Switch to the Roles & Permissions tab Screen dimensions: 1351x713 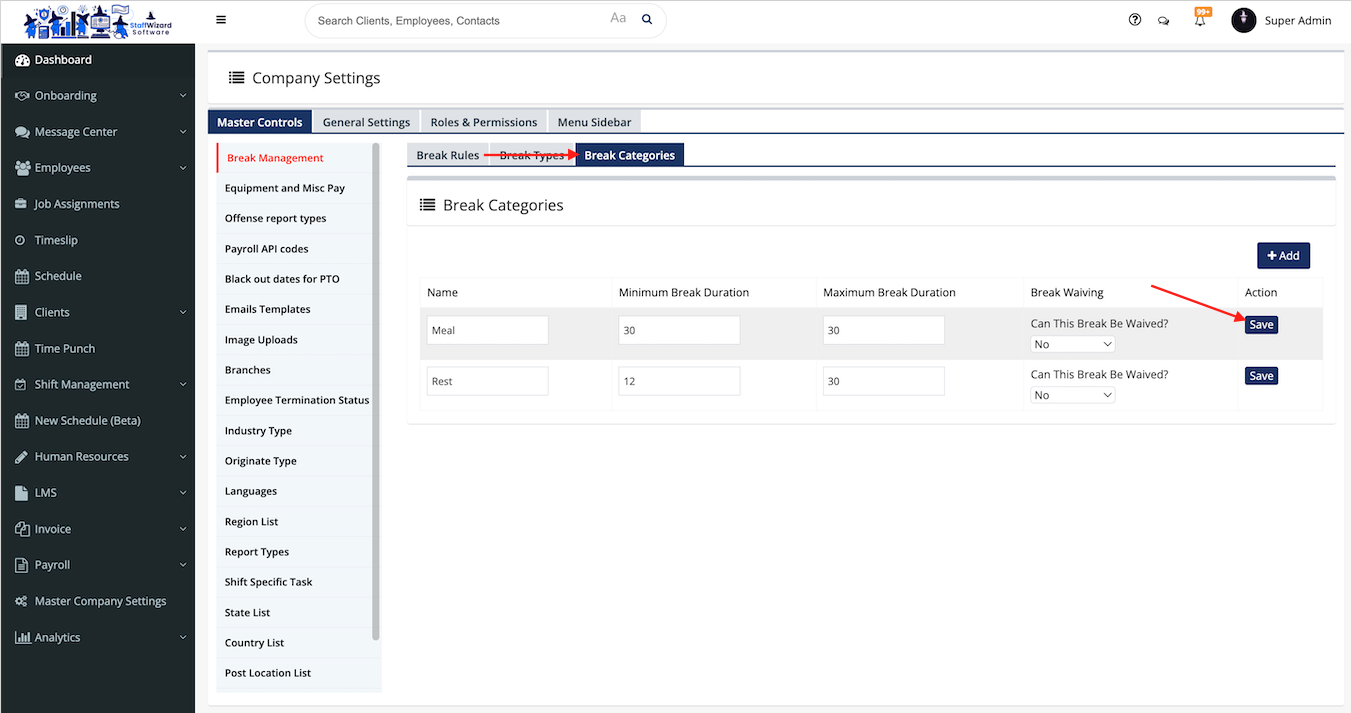point(484,122)
